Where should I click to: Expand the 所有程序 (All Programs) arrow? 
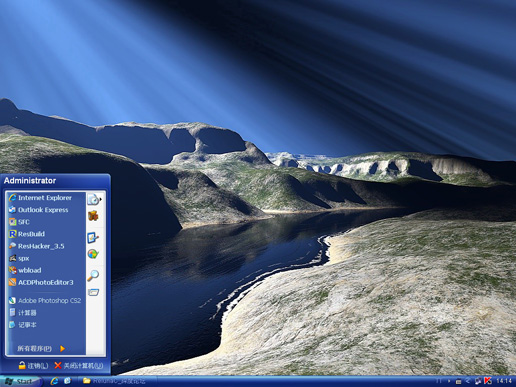(62, 349)
